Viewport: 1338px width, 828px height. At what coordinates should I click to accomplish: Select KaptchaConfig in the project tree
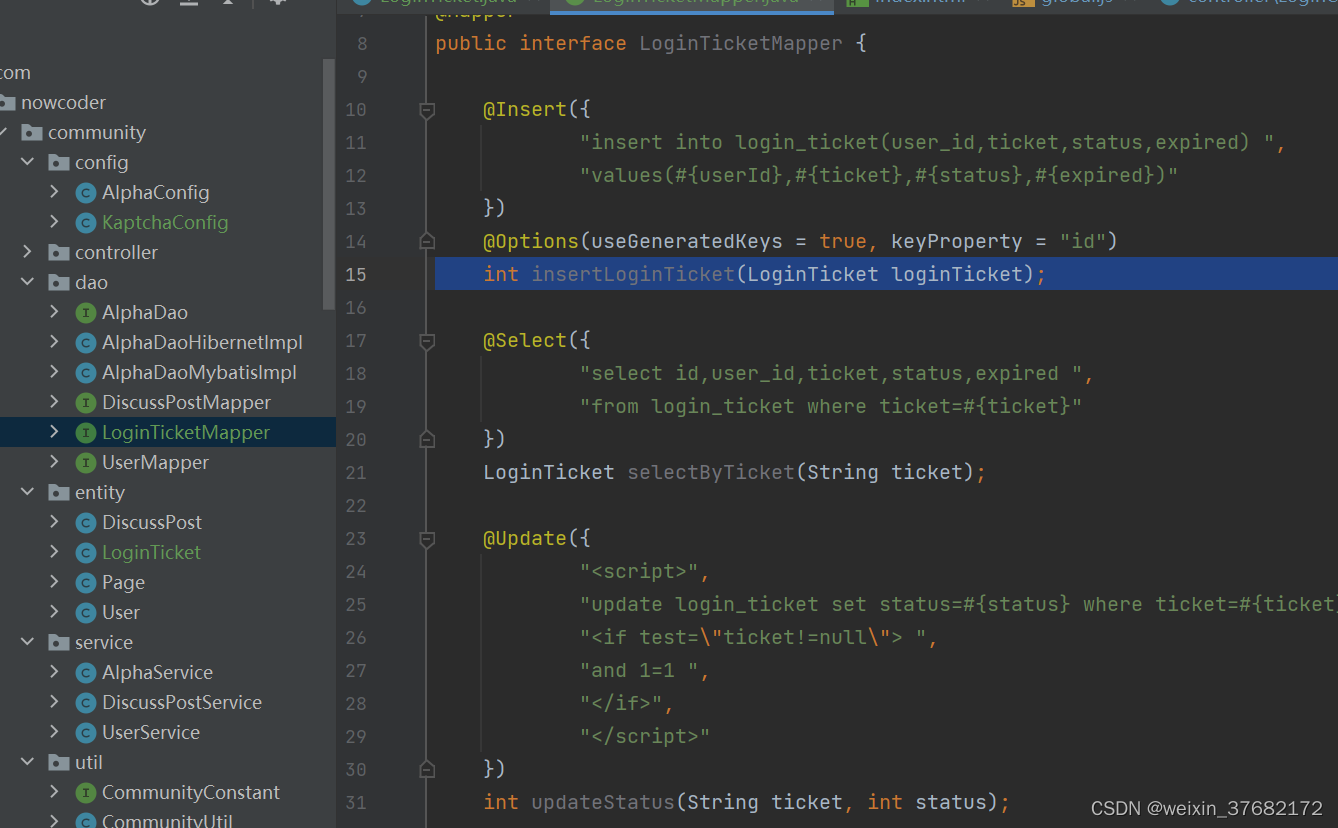165,222
